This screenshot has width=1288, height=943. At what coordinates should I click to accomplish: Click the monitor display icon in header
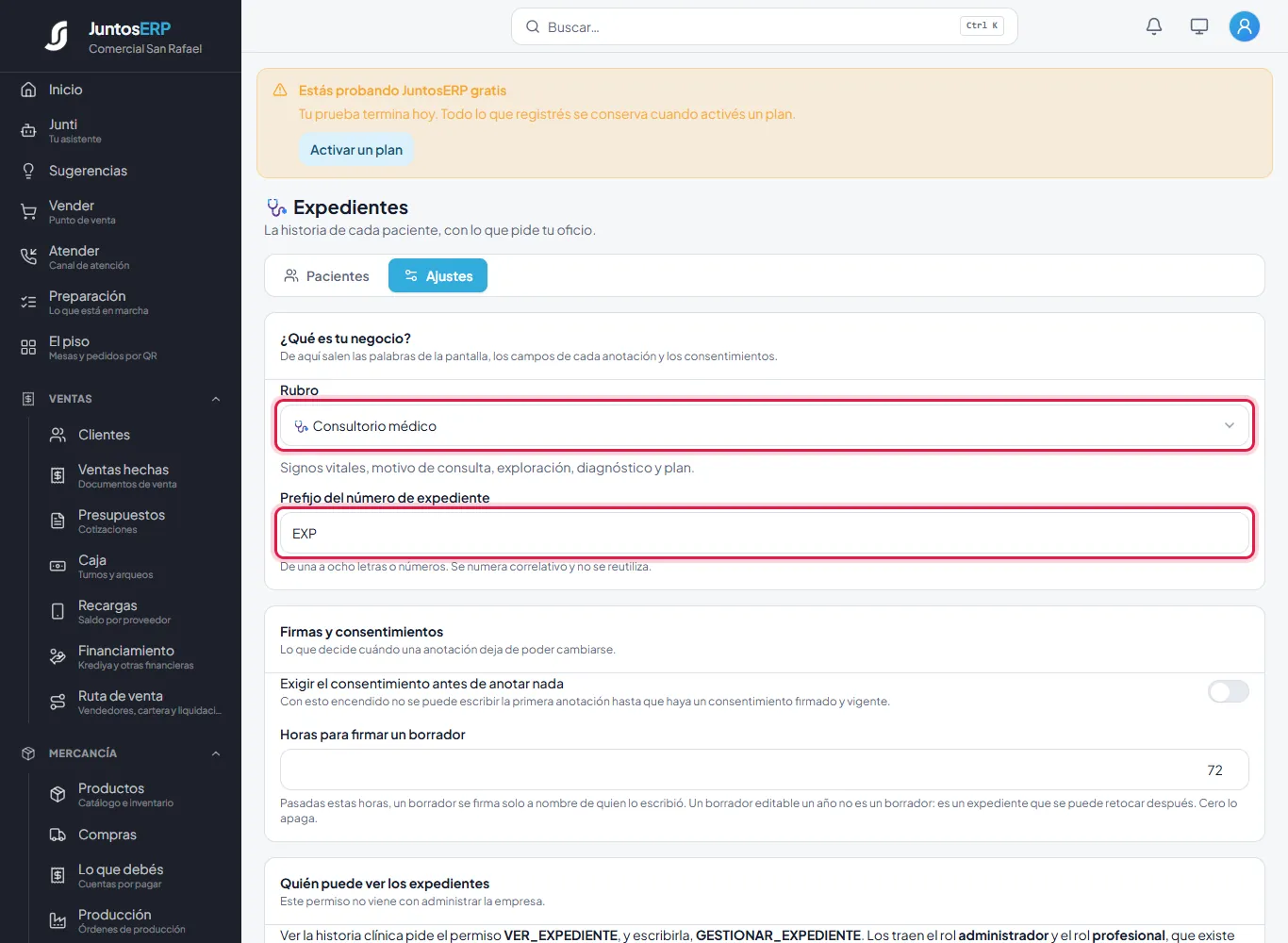(x=1199, y=26)
